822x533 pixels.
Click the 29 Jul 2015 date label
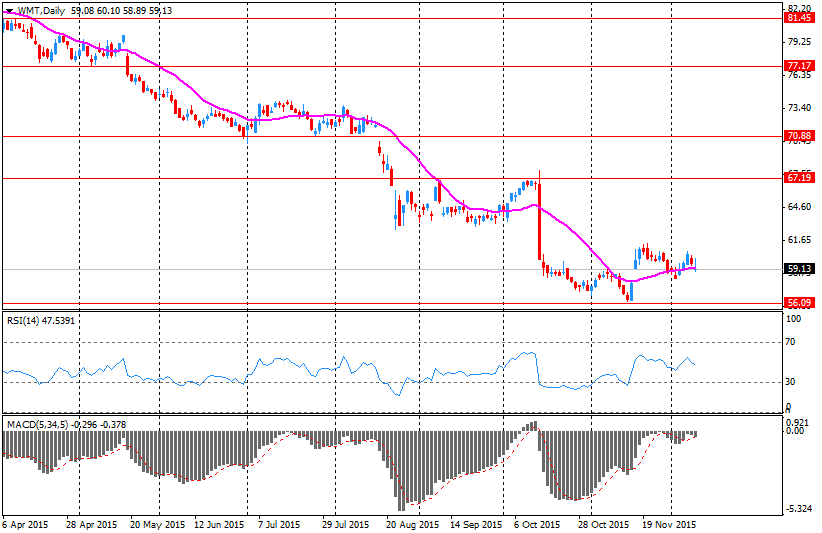click(345, 525)
